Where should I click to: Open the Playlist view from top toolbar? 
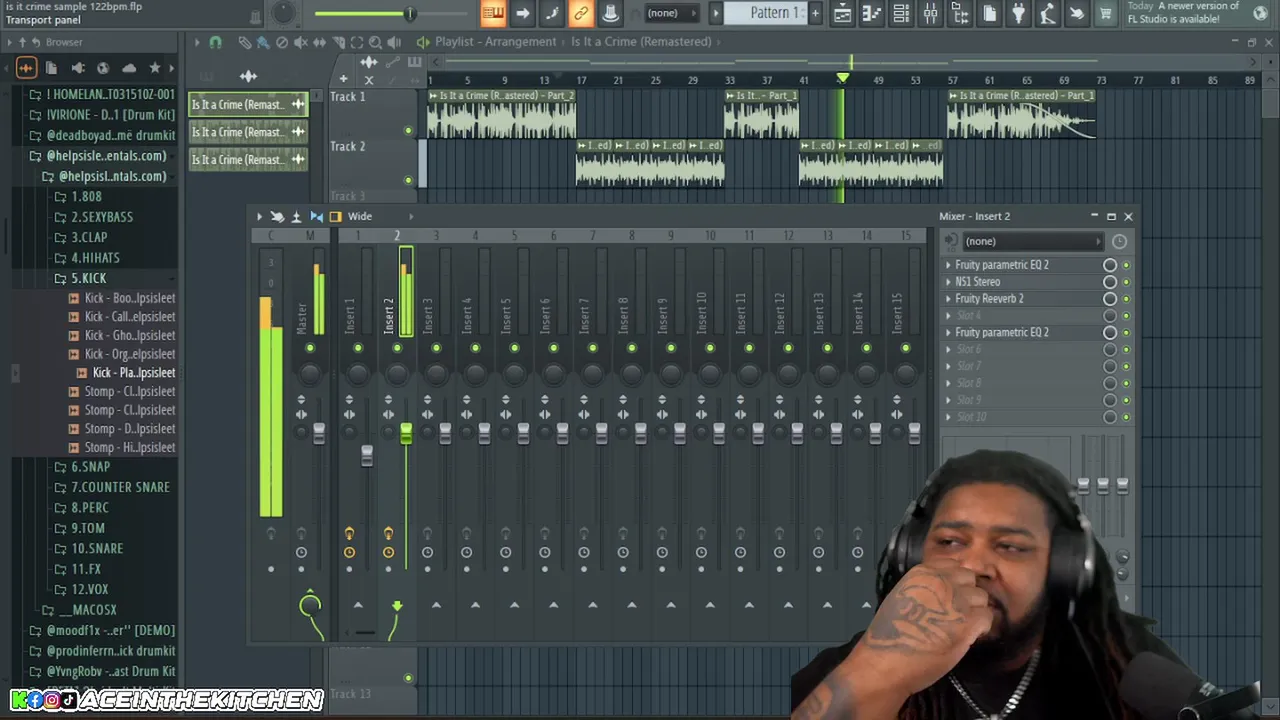click(842, 13)
